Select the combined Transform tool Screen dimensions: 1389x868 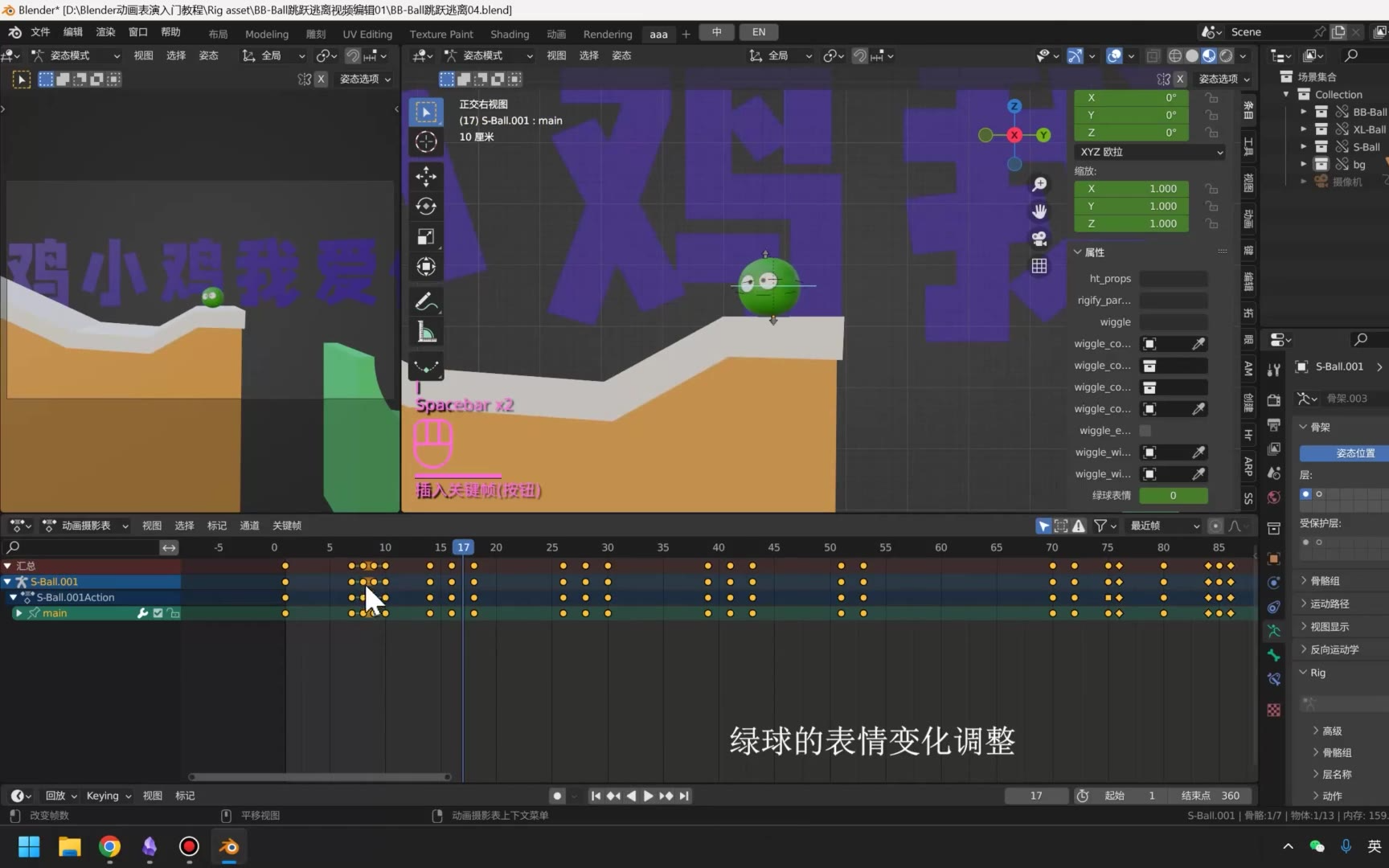[x=426, y=266]
